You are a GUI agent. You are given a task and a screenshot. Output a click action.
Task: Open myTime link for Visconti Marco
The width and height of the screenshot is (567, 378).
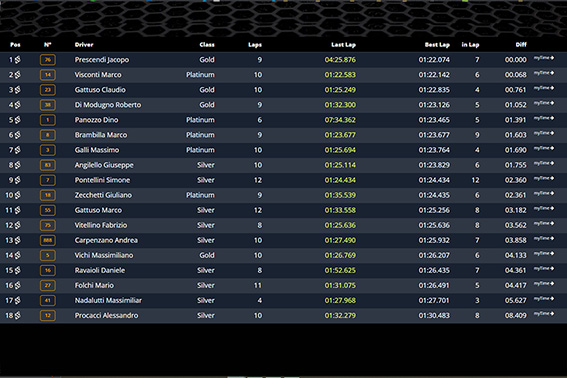click(544, 73)
